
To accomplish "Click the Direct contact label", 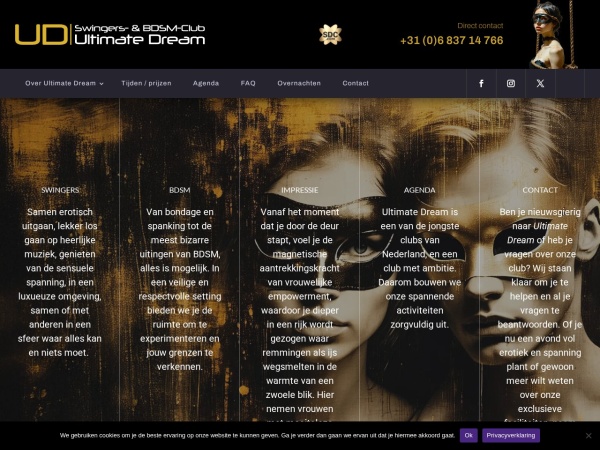I will 480,26.
